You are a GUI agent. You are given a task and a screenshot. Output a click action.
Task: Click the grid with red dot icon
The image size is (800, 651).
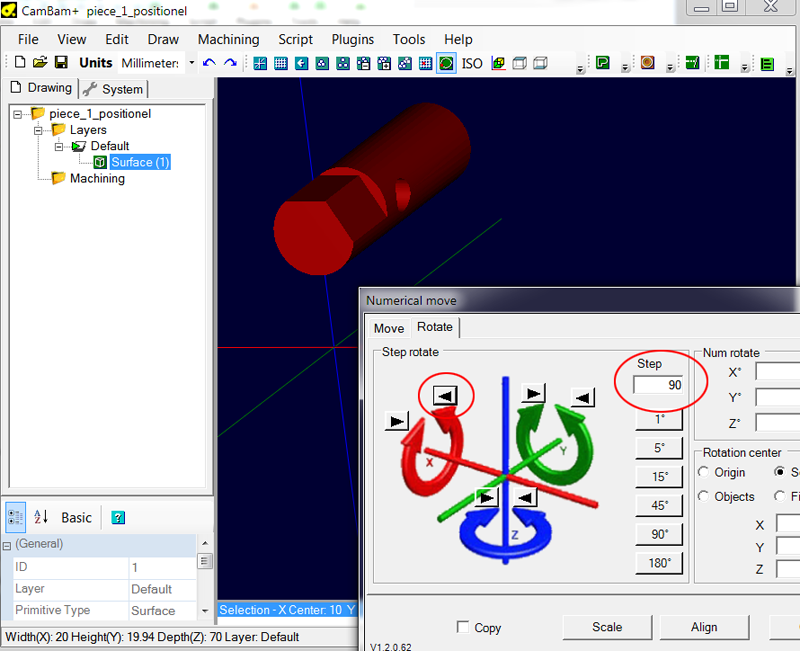(x=425, y=63)
